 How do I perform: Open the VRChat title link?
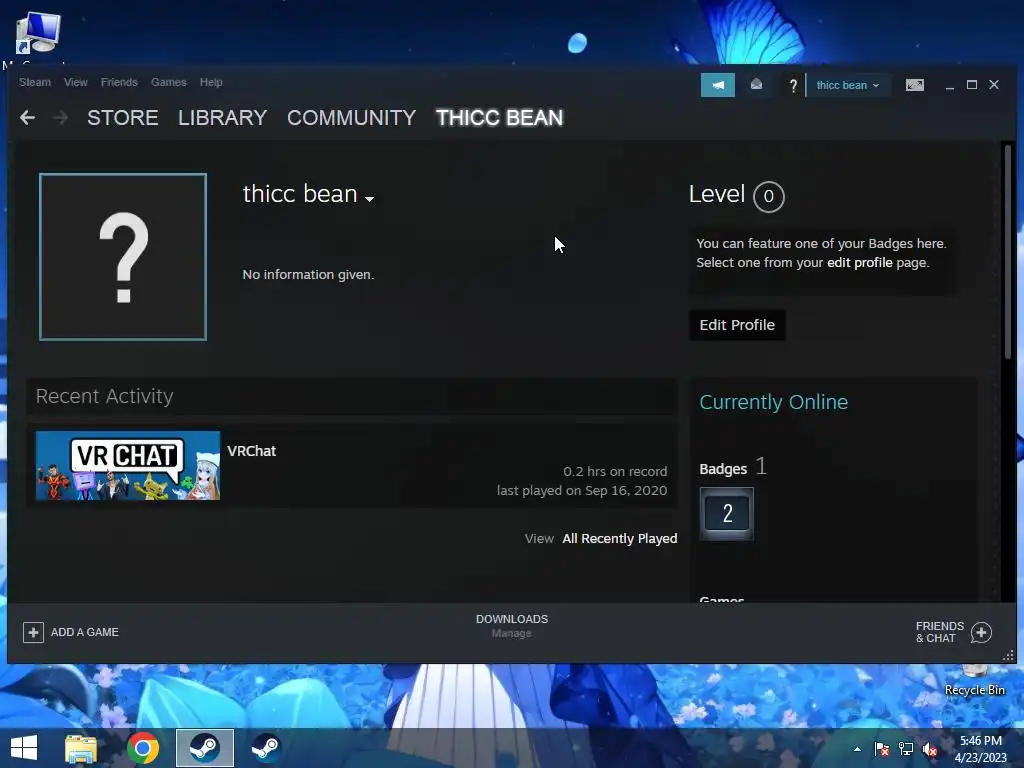tap(251, 451)
